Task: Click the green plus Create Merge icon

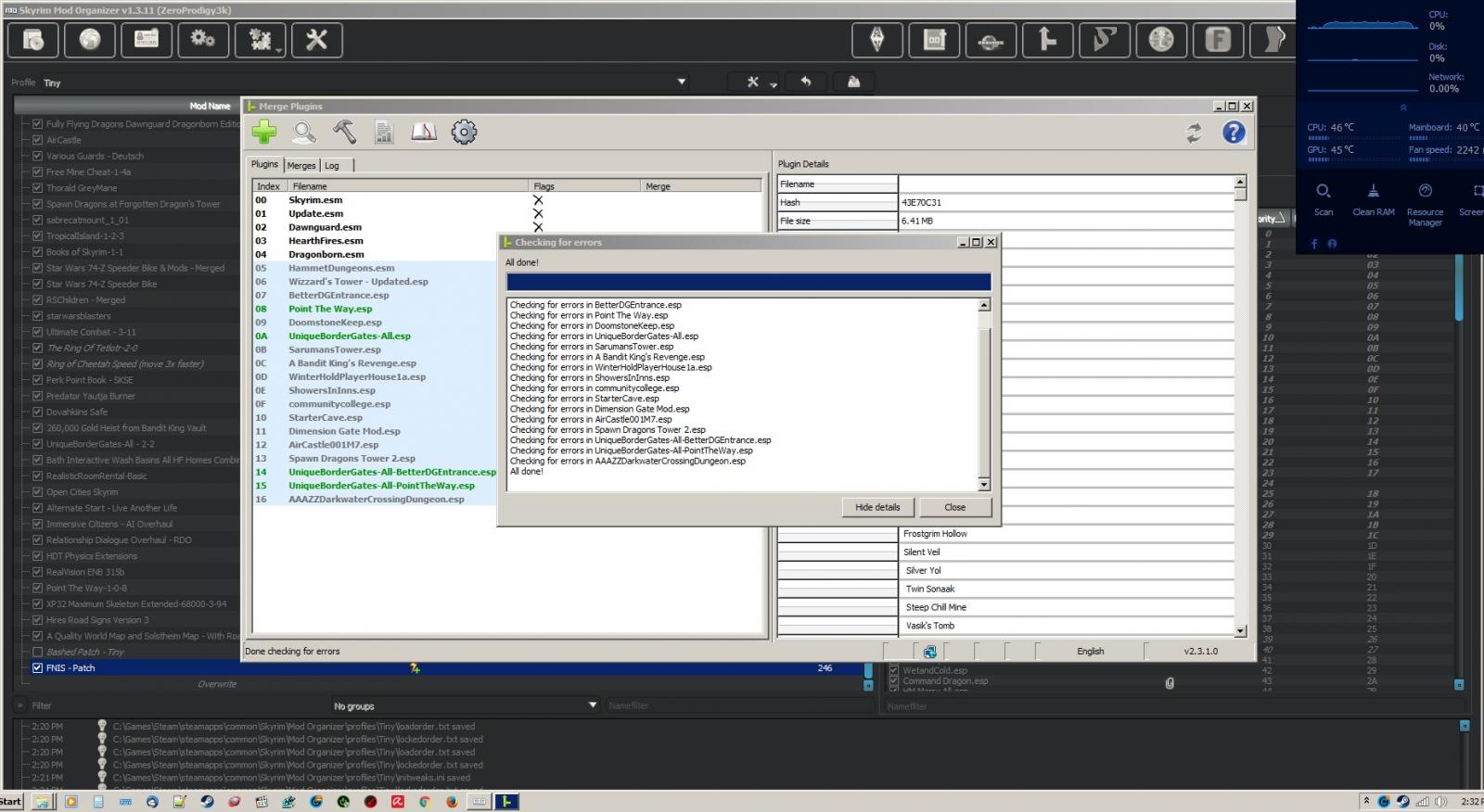Action: pos(264,133)
